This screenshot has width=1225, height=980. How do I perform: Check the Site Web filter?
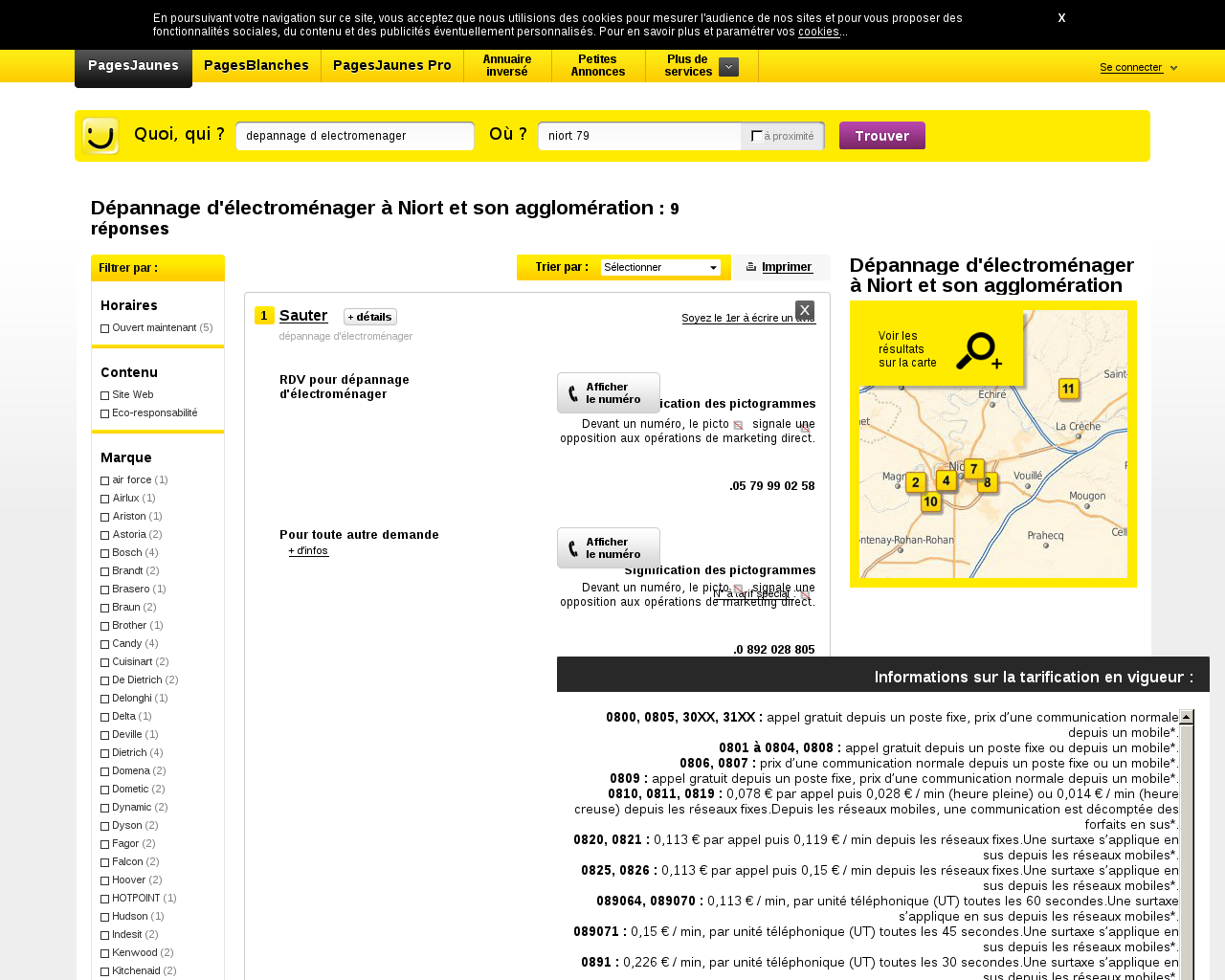pyautogui.click(x=105, y=395)
